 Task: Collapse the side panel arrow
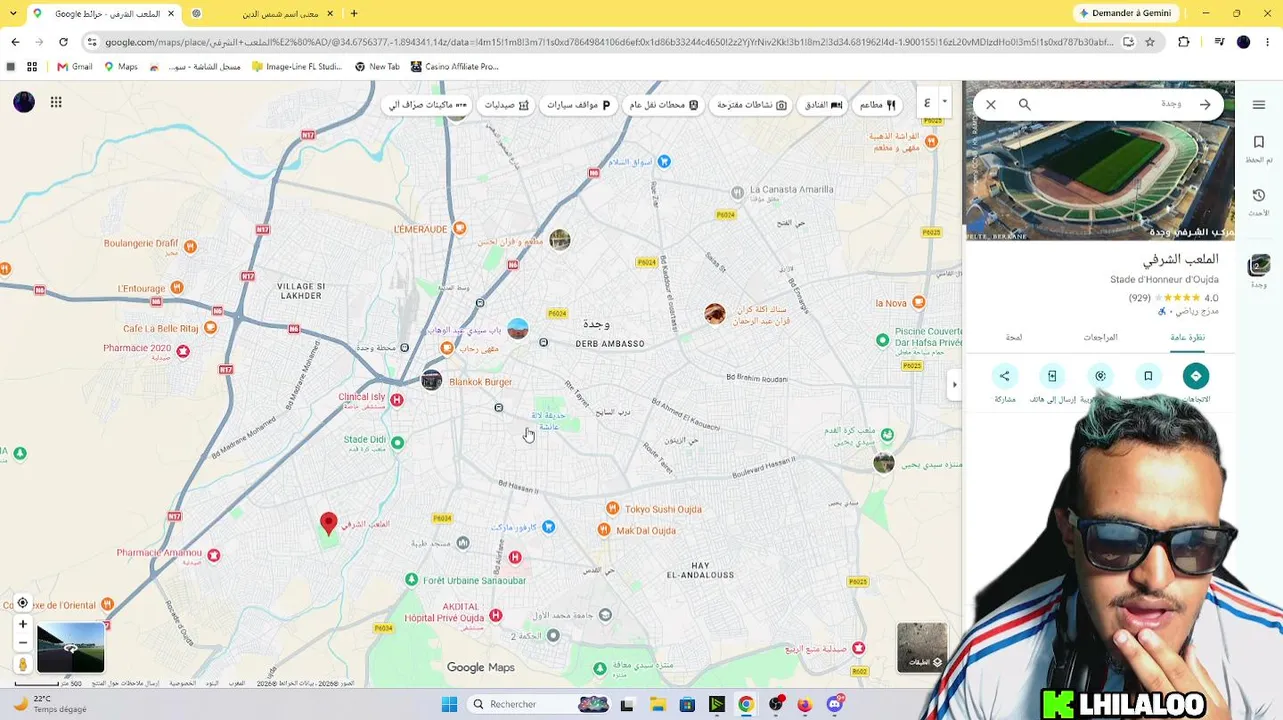[x=954, y=384]
